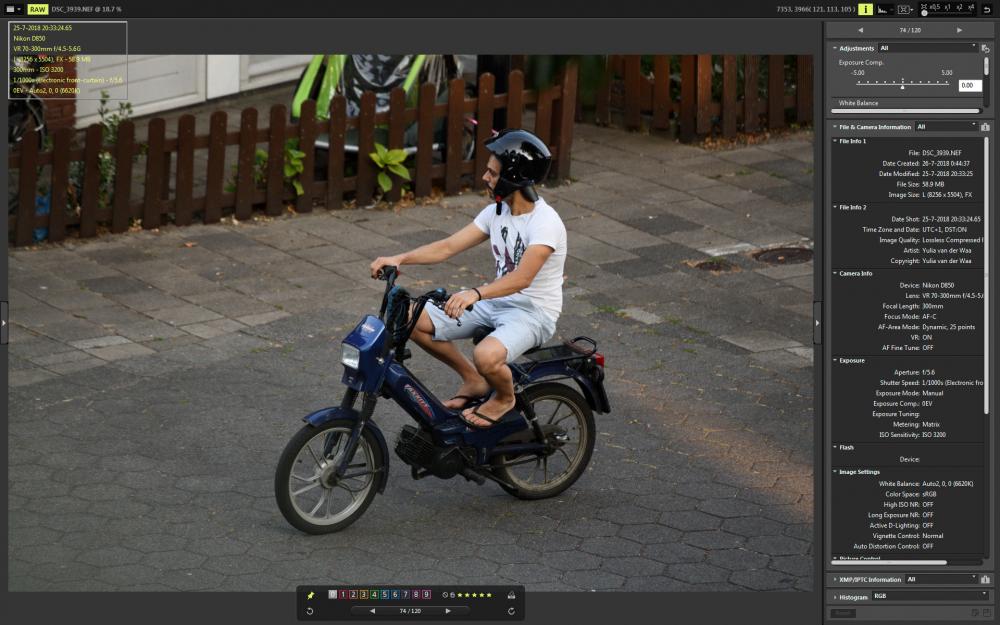This screenshot has width=1000, height=625.
Task: Collapse the File & Camera Information section
Action: [x=835, y=127]
